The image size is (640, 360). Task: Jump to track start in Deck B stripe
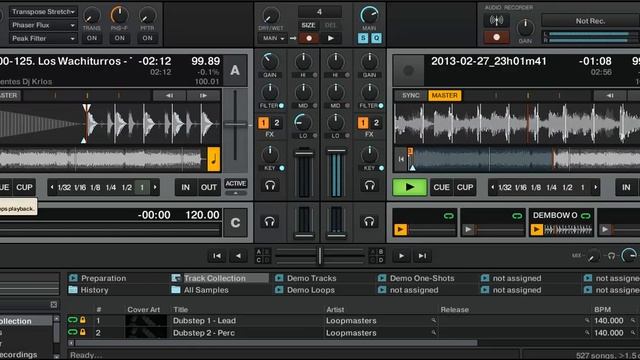coord(401,159)
